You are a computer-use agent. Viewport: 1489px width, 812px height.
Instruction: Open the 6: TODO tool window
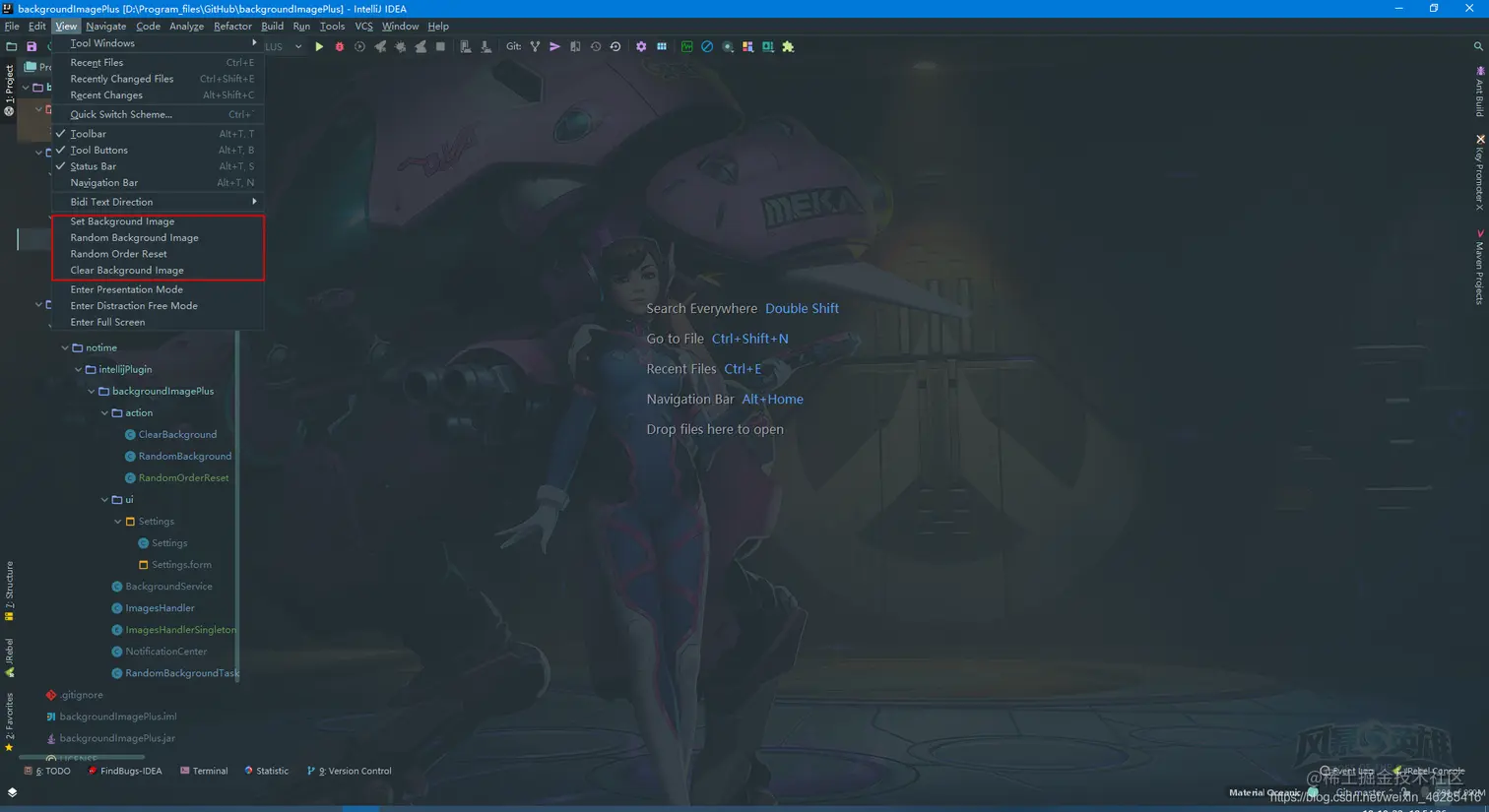pos(47,771)
